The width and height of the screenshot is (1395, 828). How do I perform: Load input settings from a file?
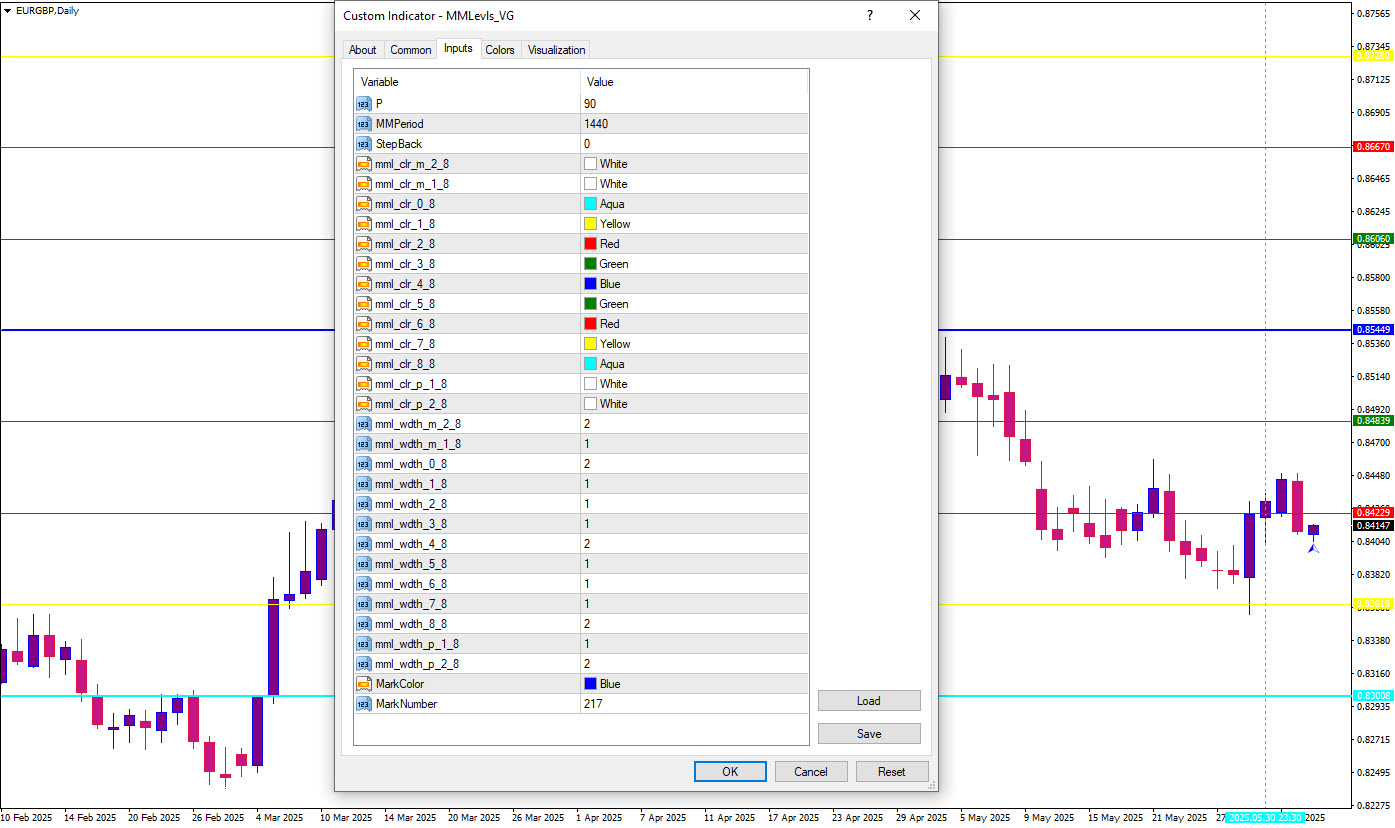tap(869, 701)
